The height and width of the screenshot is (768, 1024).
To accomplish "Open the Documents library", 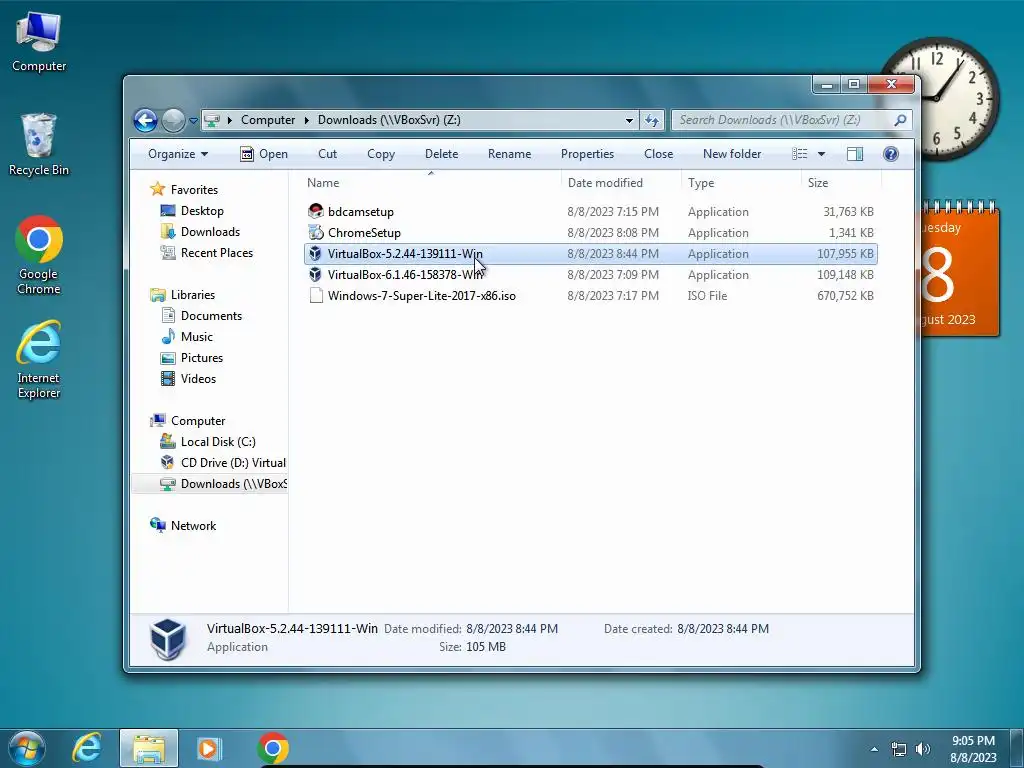I will tap(211, 315).
